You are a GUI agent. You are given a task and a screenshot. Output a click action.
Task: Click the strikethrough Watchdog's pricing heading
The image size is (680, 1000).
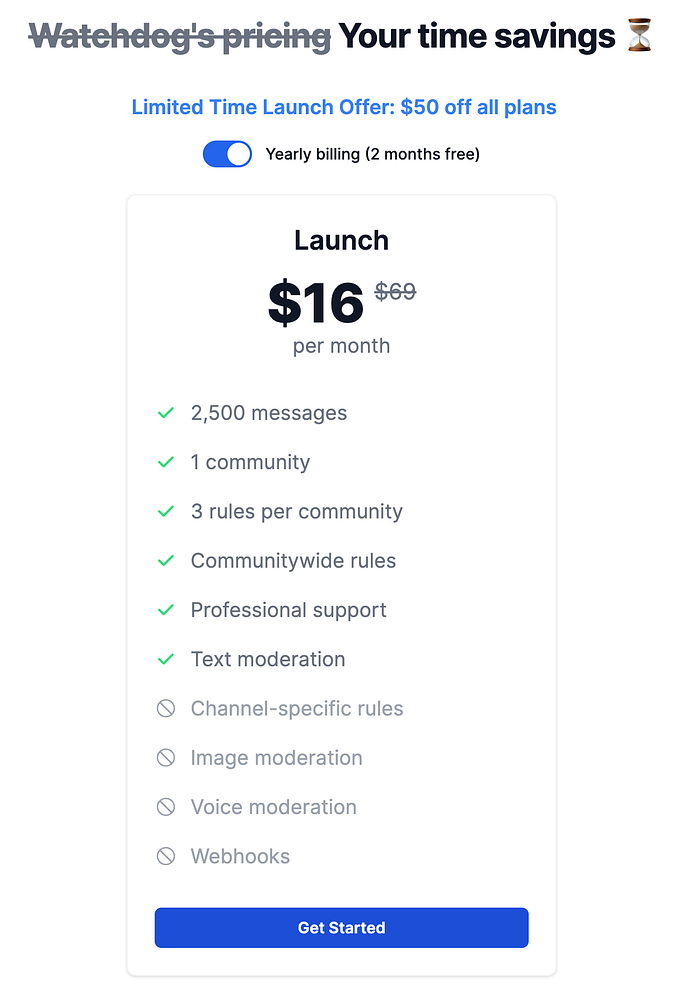(180, 37)
